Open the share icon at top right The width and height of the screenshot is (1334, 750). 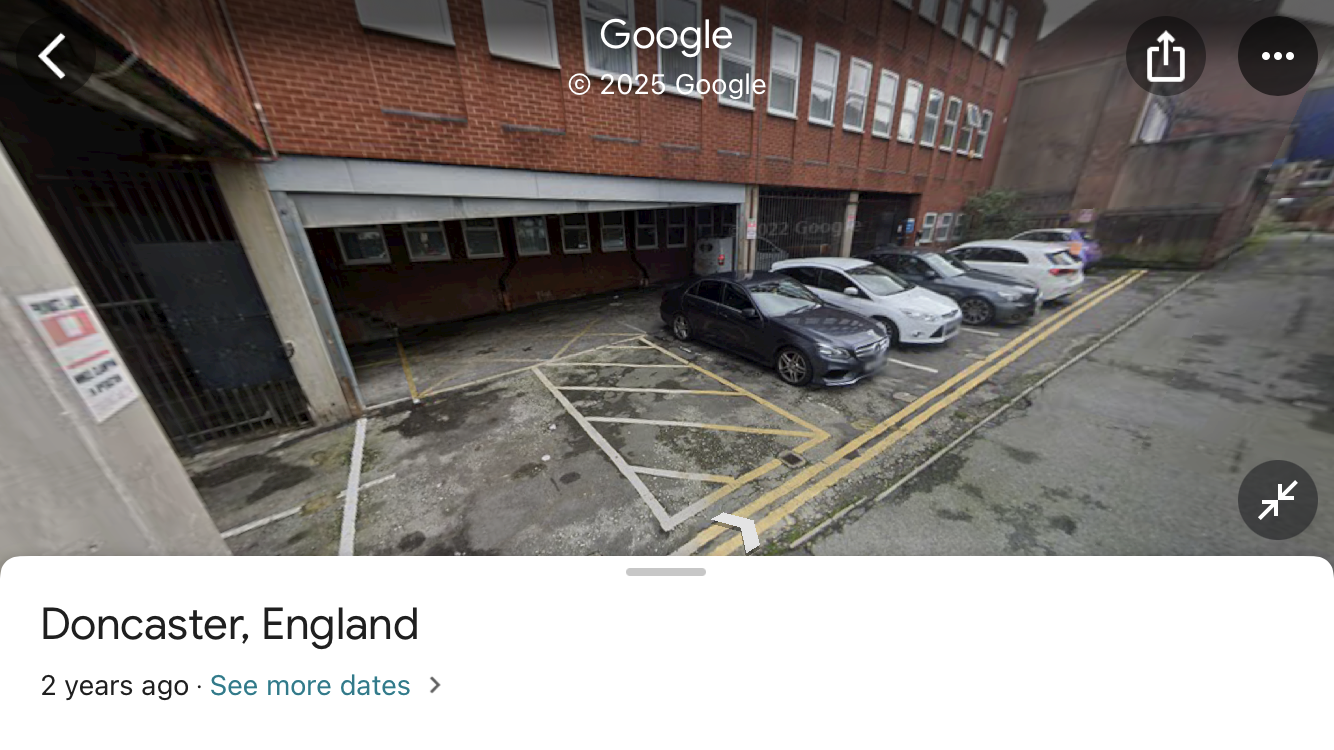click(x=1166, y=56)
